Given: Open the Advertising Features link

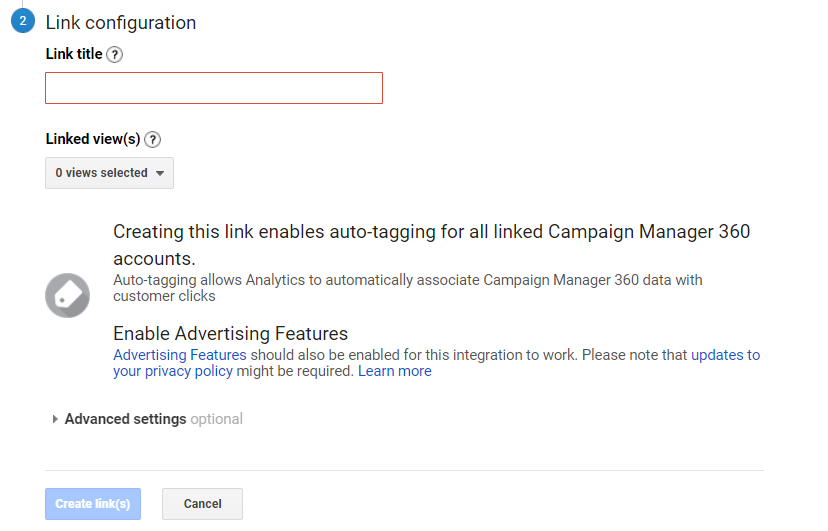Looking at the screenshot, I should click(x=179, y=355).
